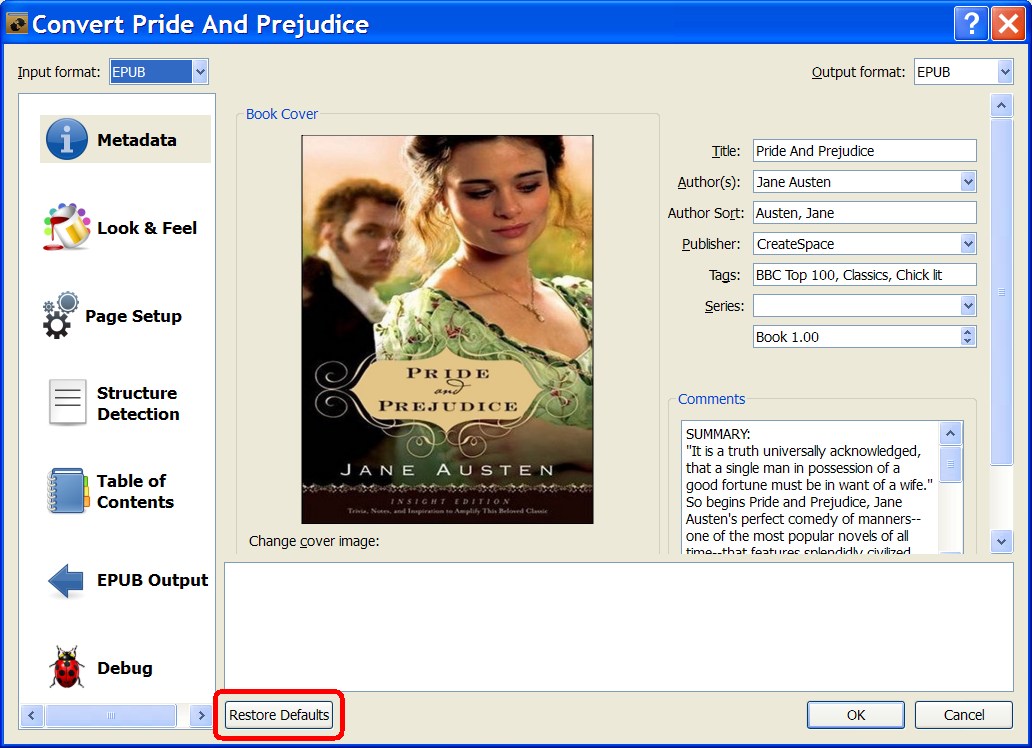The height and width of the screenshot is (748, 1032).
Task: Open the Metadata section
Action: pyautogui.click(x=125, y=140)
